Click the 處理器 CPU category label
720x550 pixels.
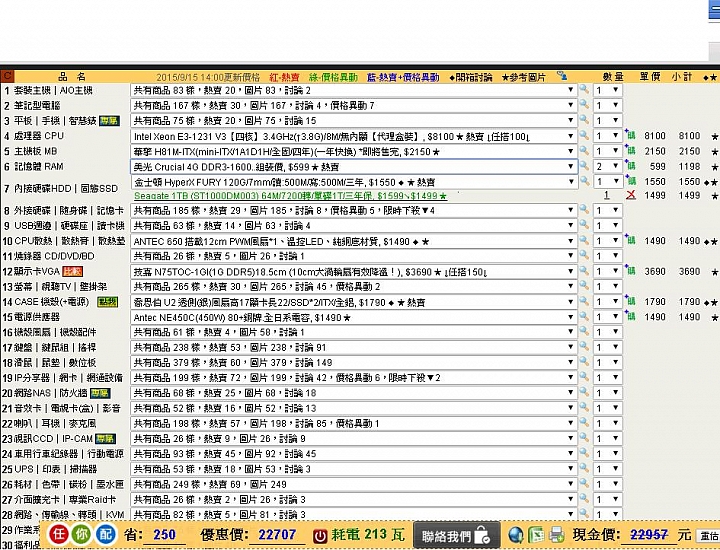(x=39, y=136)
